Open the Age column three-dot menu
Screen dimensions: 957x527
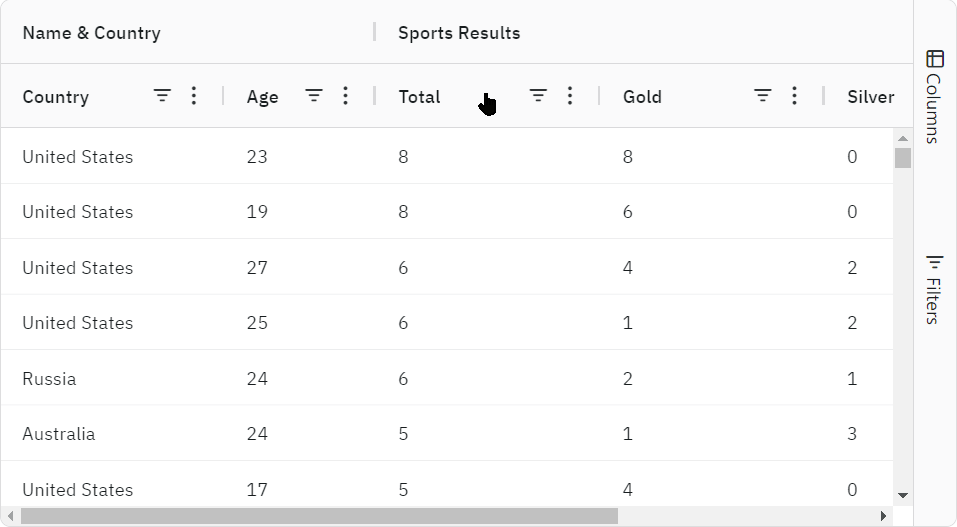coord(345,96)
